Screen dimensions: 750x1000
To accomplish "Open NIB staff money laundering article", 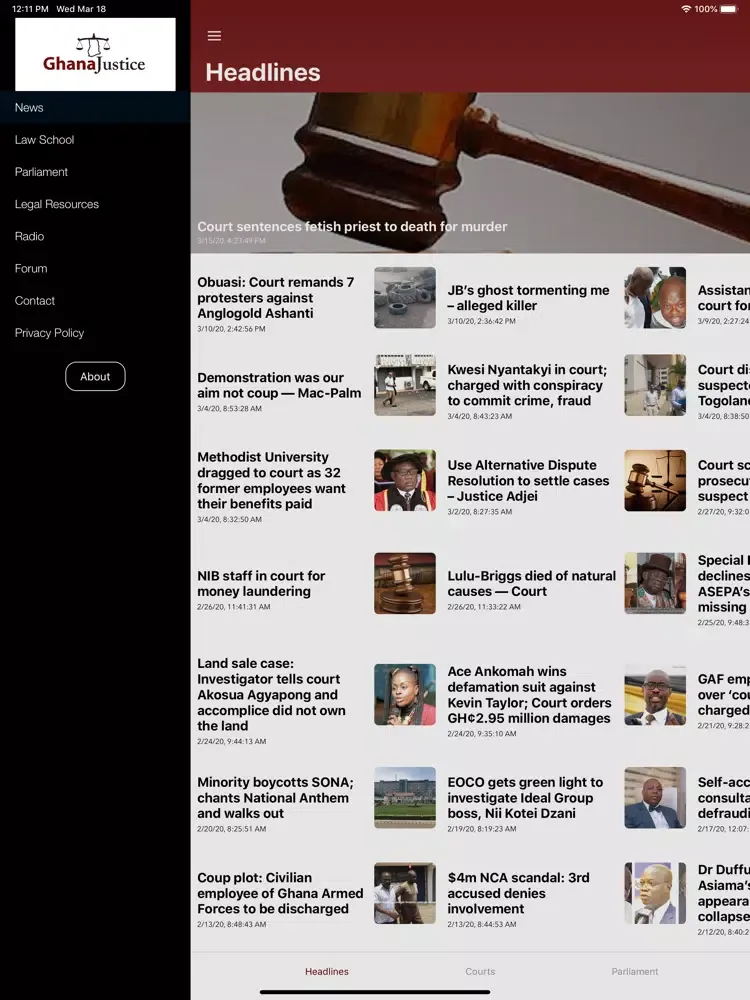I will tap(261, 584).
